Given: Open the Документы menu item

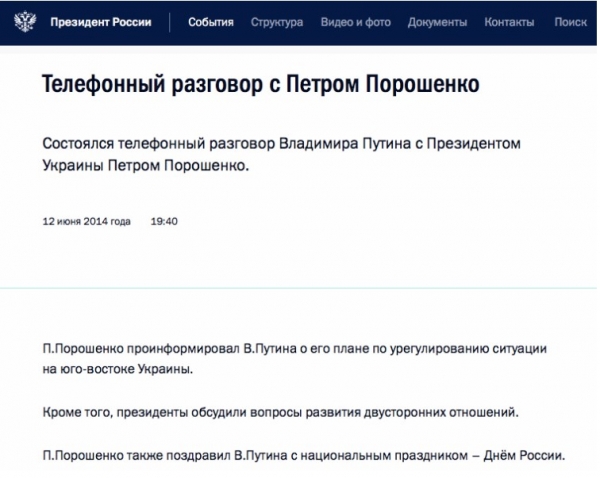Looking at the screenshot, I should (x=437, y=22).
